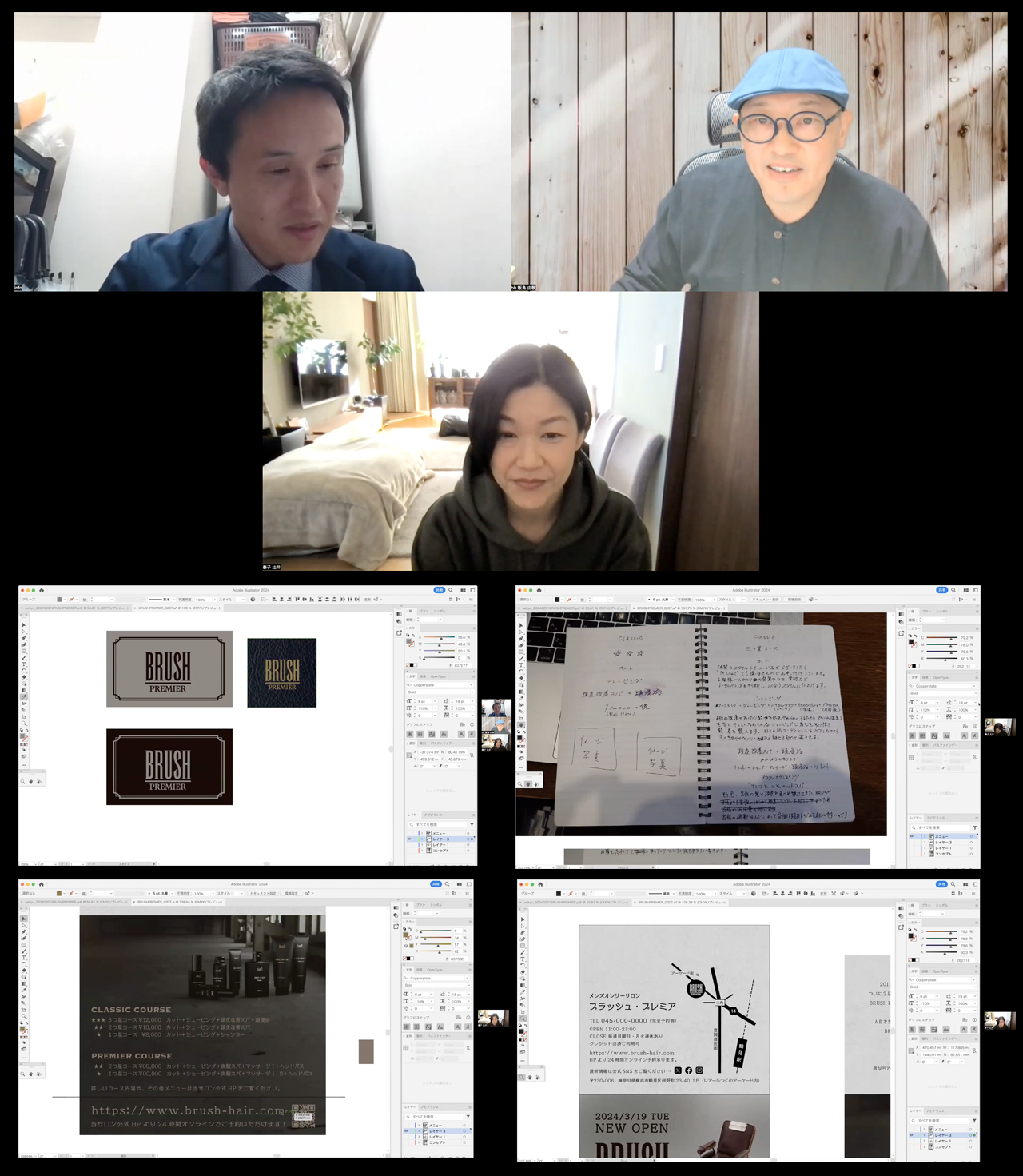Select Hand tool in notebook window floating panel
This screenshot has width=1023, height=1176.
[528, 783]
